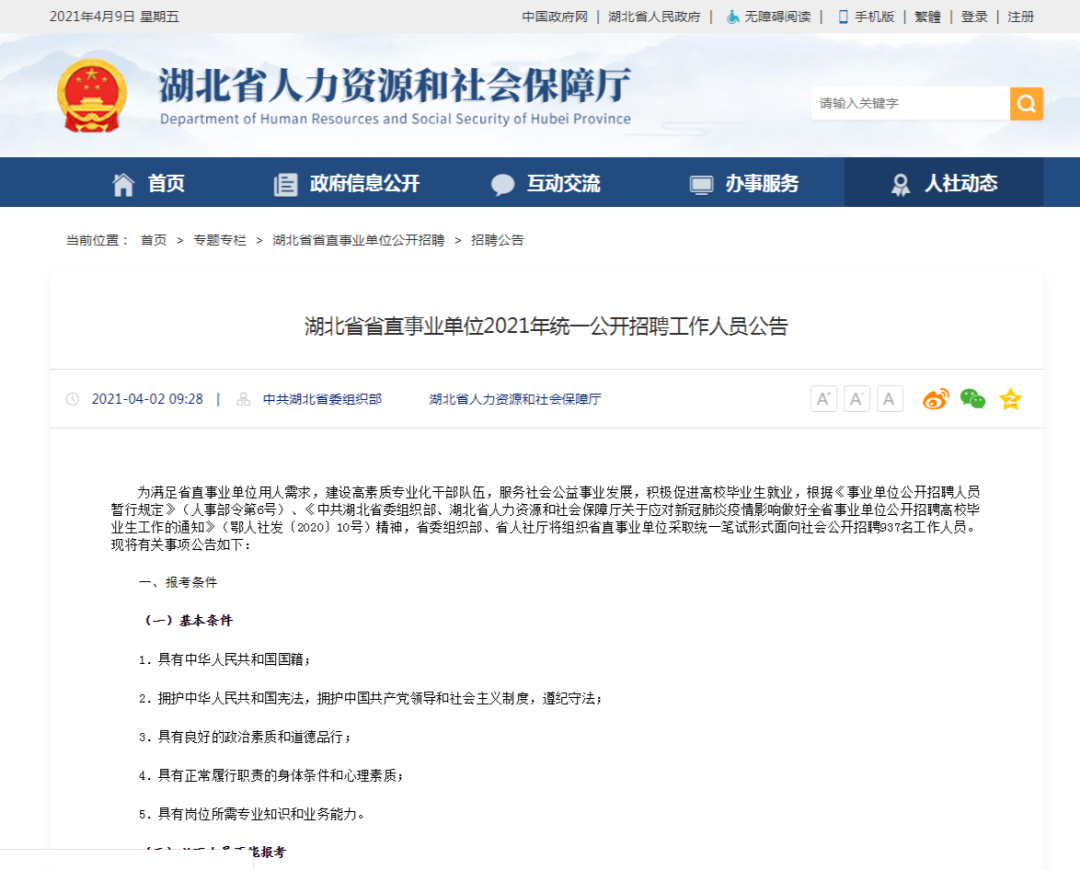
Task: Click the orange search magnifier button
Action: pos(1026,103)
